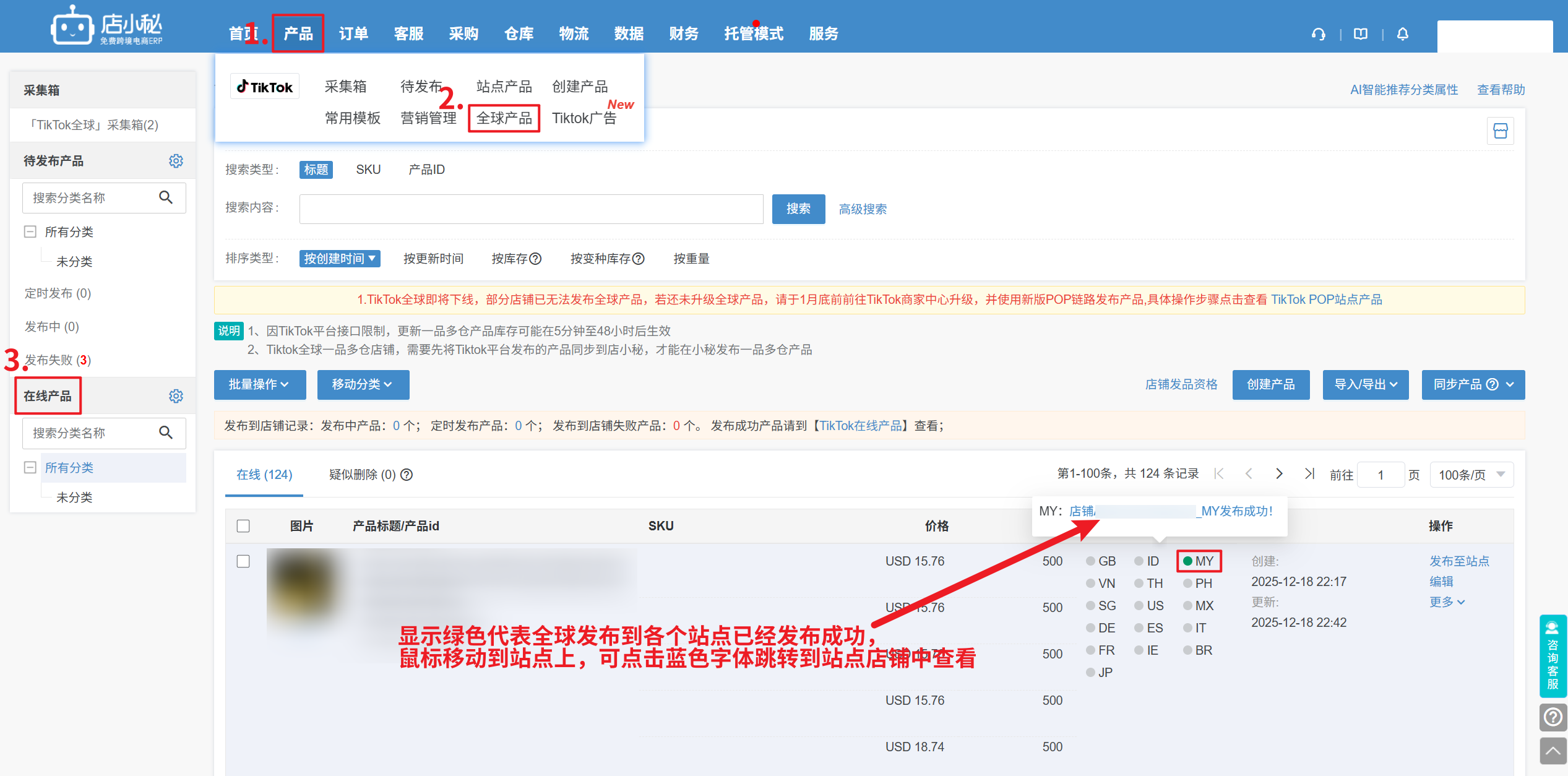The image size is (1568, 776).
Task: Click the collapse panel icon top right
Action: pyautogui.click(x=1500, y=131)
